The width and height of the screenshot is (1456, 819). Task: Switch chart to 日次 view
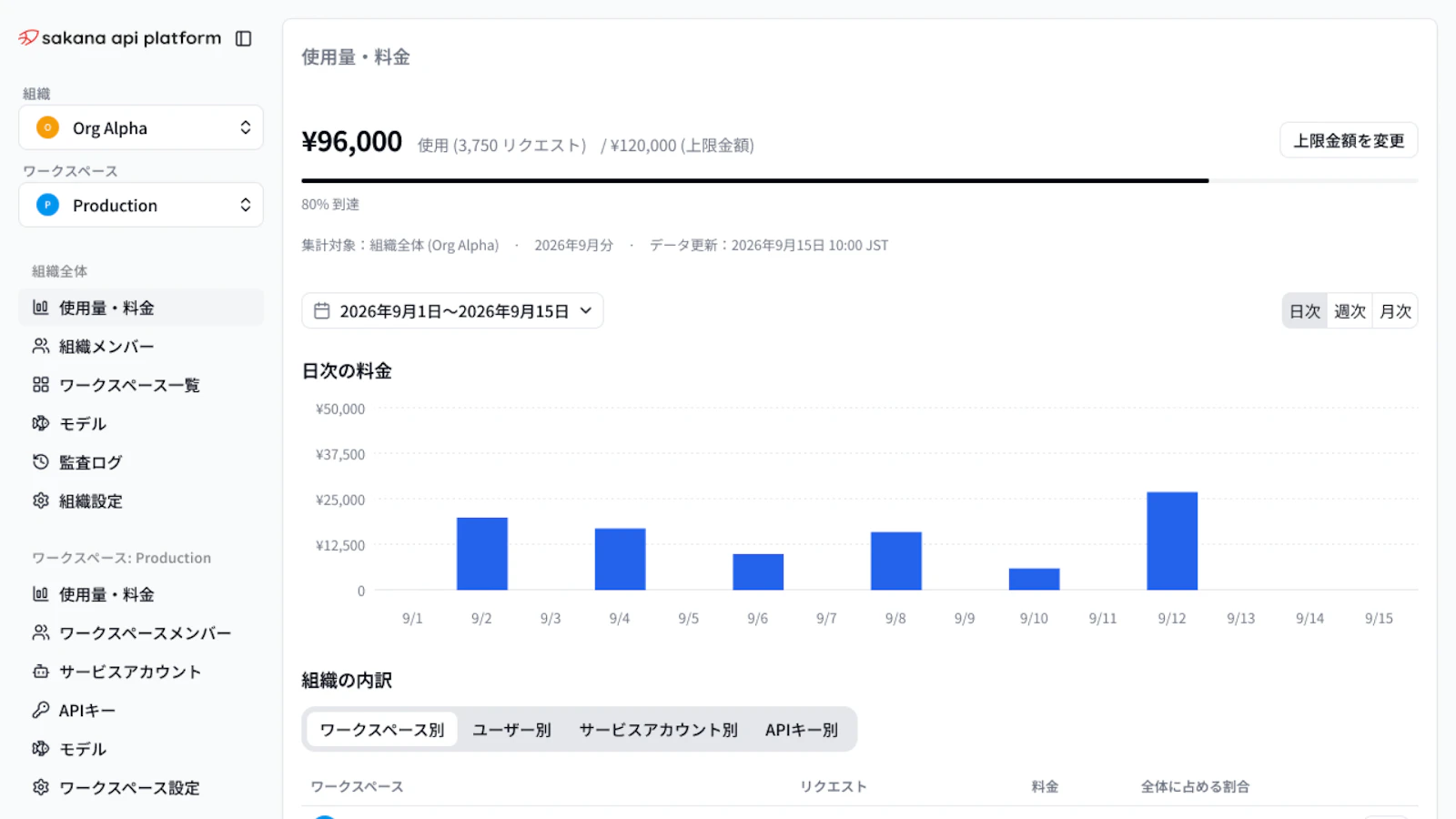tap(1305, 311)
